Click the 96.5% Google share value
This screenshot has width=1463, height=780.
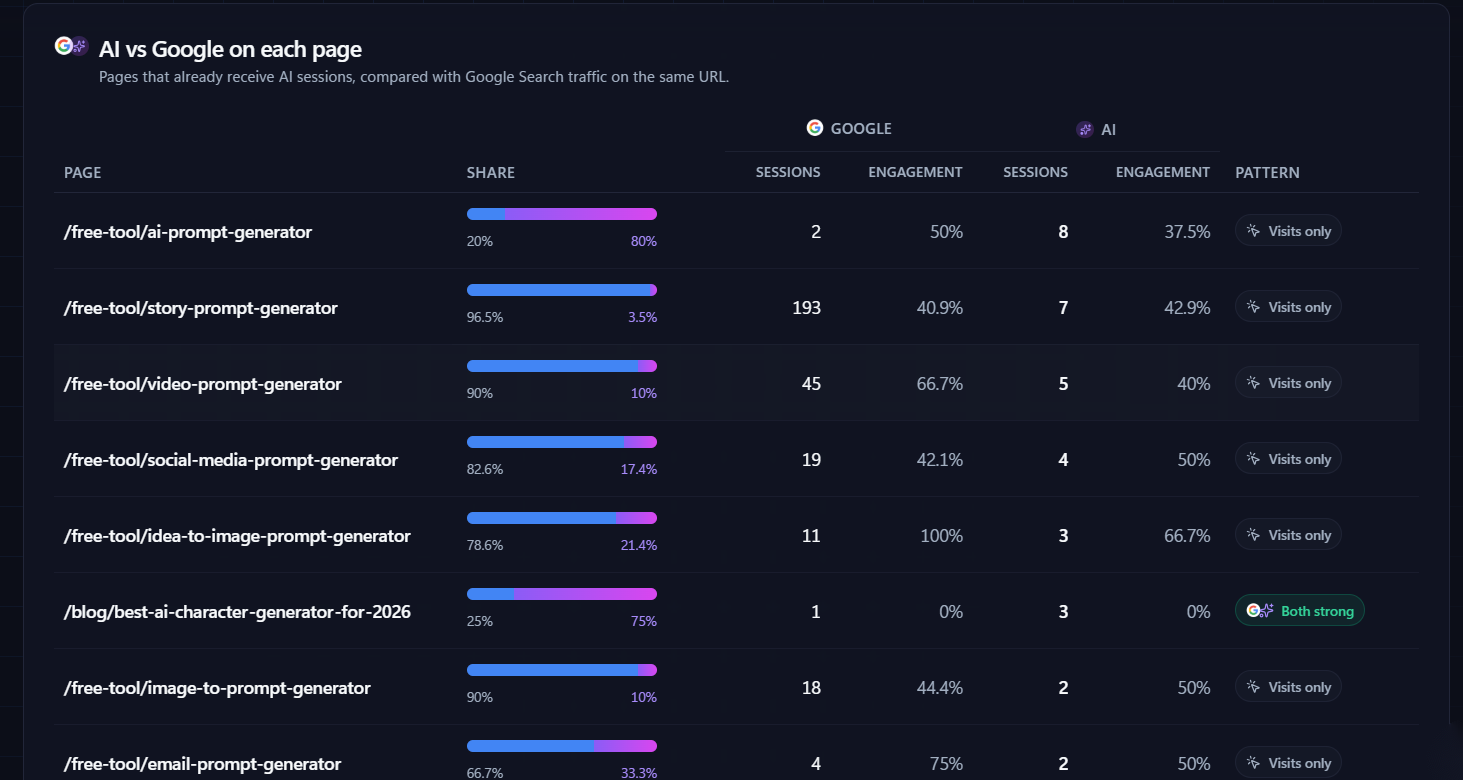pyautogui.click(x=485, y=317)
